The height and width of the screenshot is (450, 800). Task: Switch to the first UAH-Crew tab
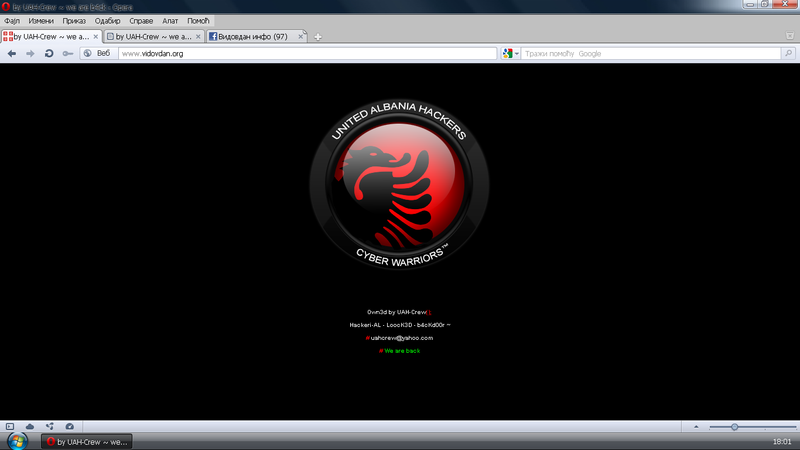[x=51, y=37]
